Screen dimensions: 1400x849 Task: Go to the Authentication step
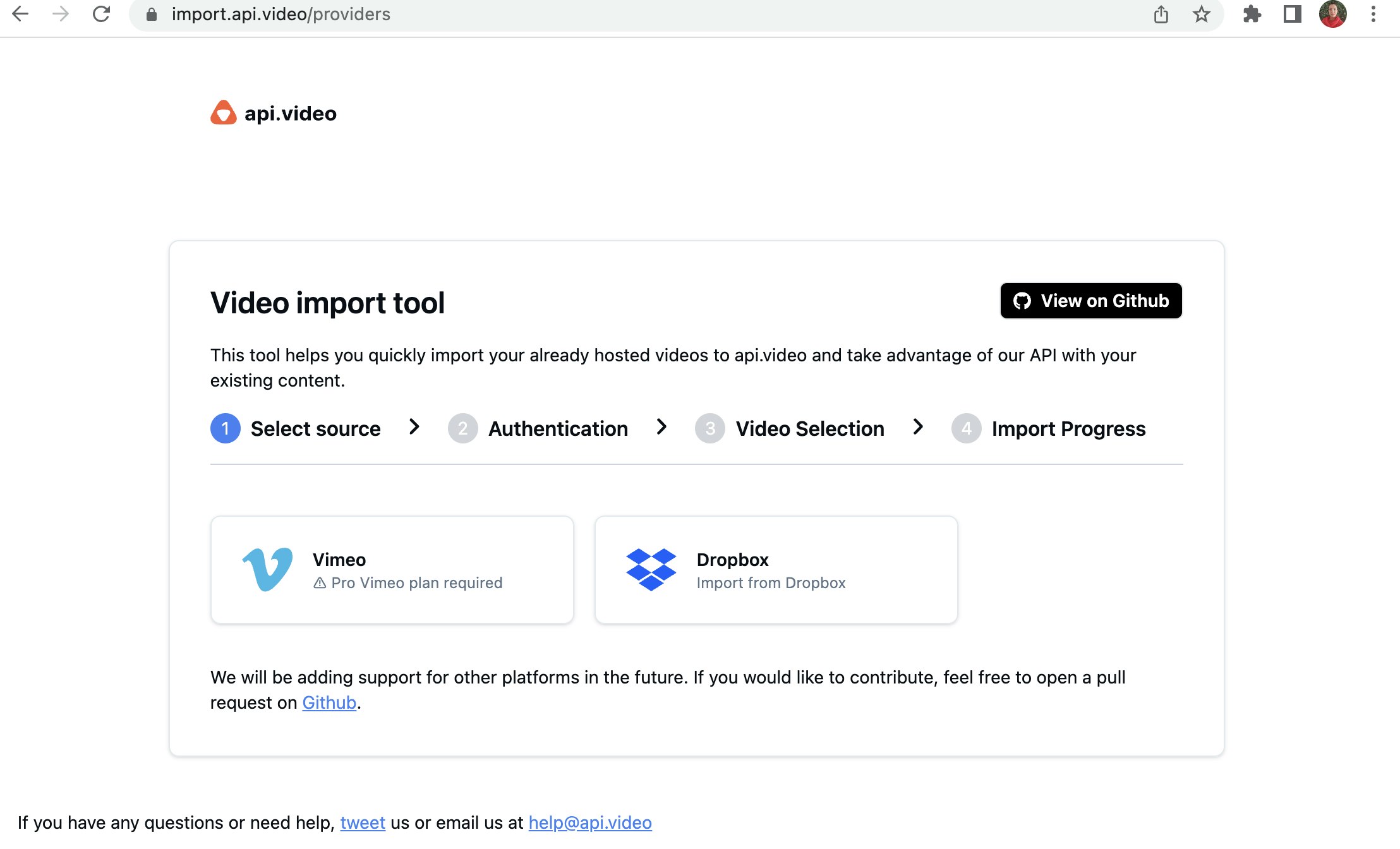pyautogui.click(x=558, y=429)
